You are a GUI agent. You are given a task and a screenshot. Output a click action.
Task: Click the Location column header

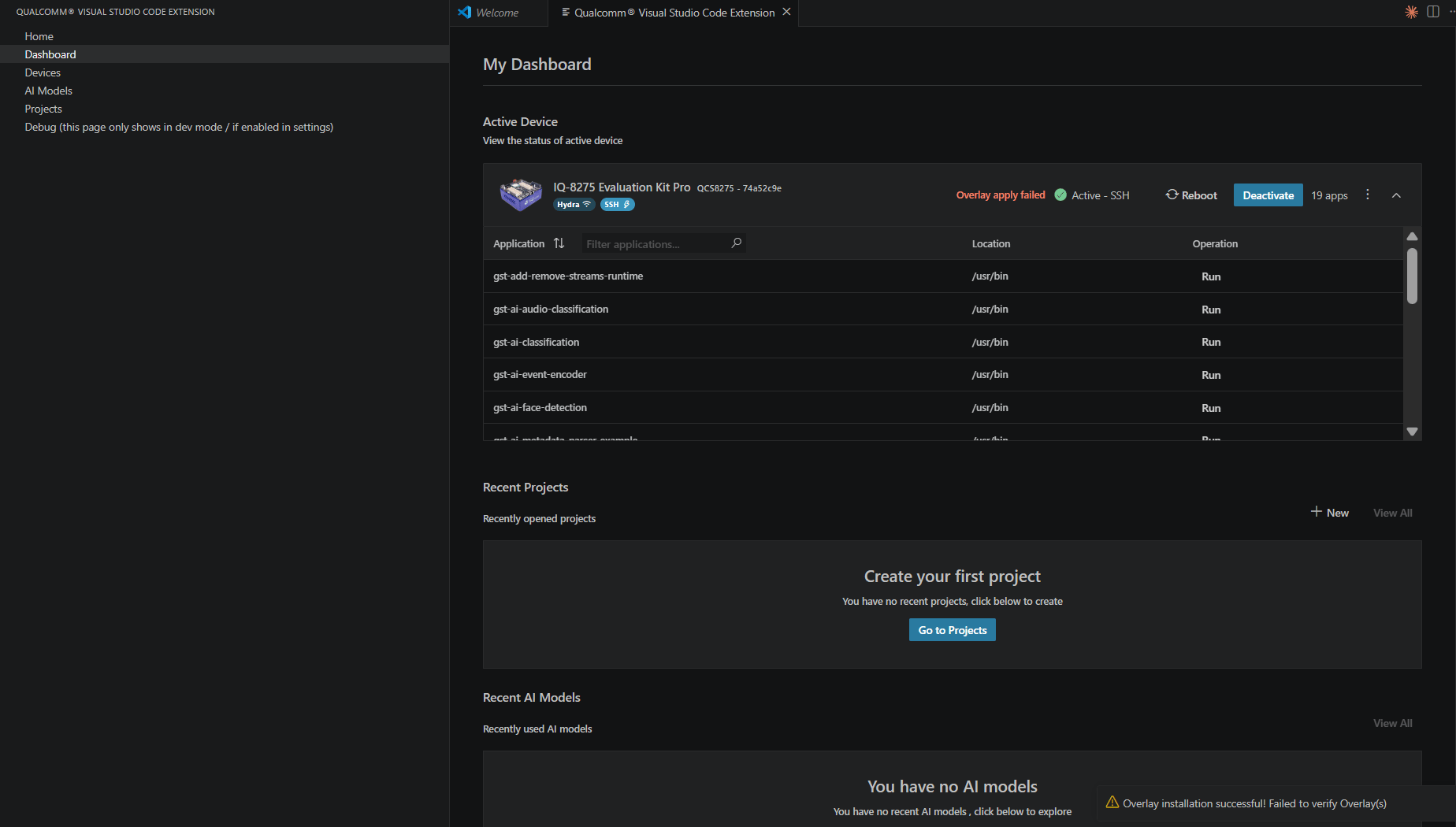(991, 244)
